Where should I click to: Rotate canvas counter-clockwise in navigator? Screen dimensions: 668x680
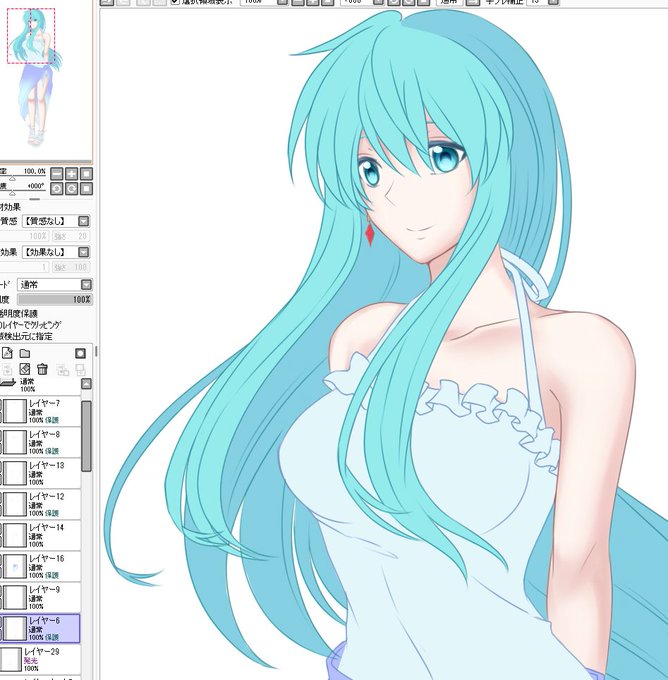point(57,189)
